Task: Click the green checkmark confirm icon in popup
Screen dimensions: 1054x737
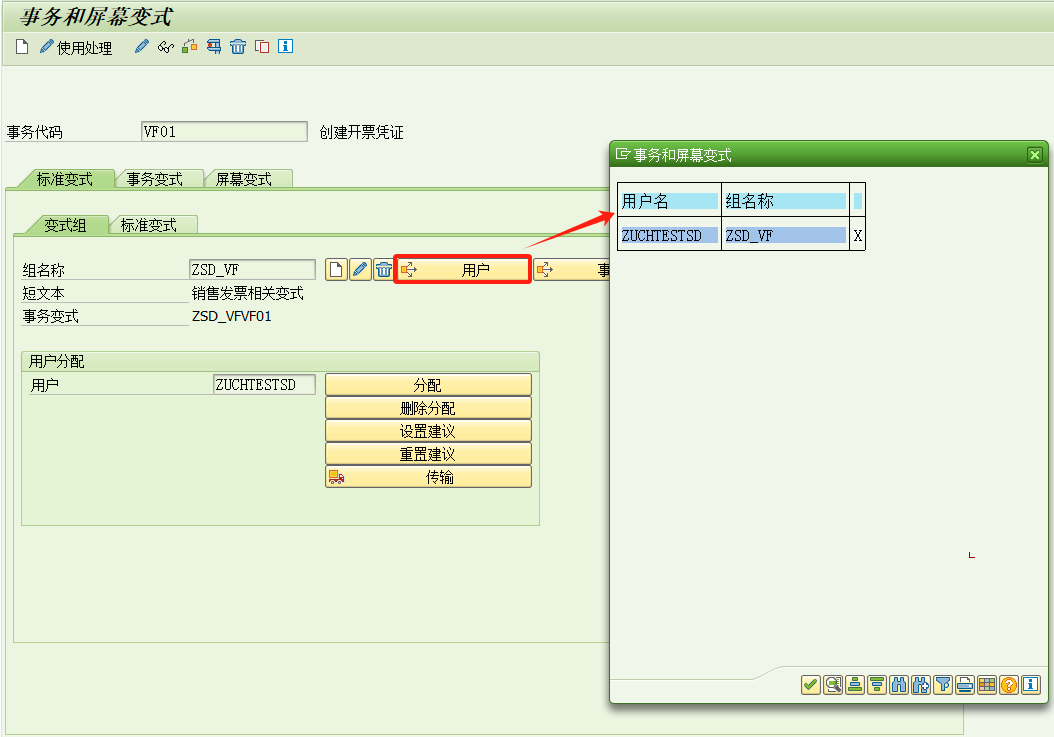Action: pyautogui.click(x=811, y=685)
